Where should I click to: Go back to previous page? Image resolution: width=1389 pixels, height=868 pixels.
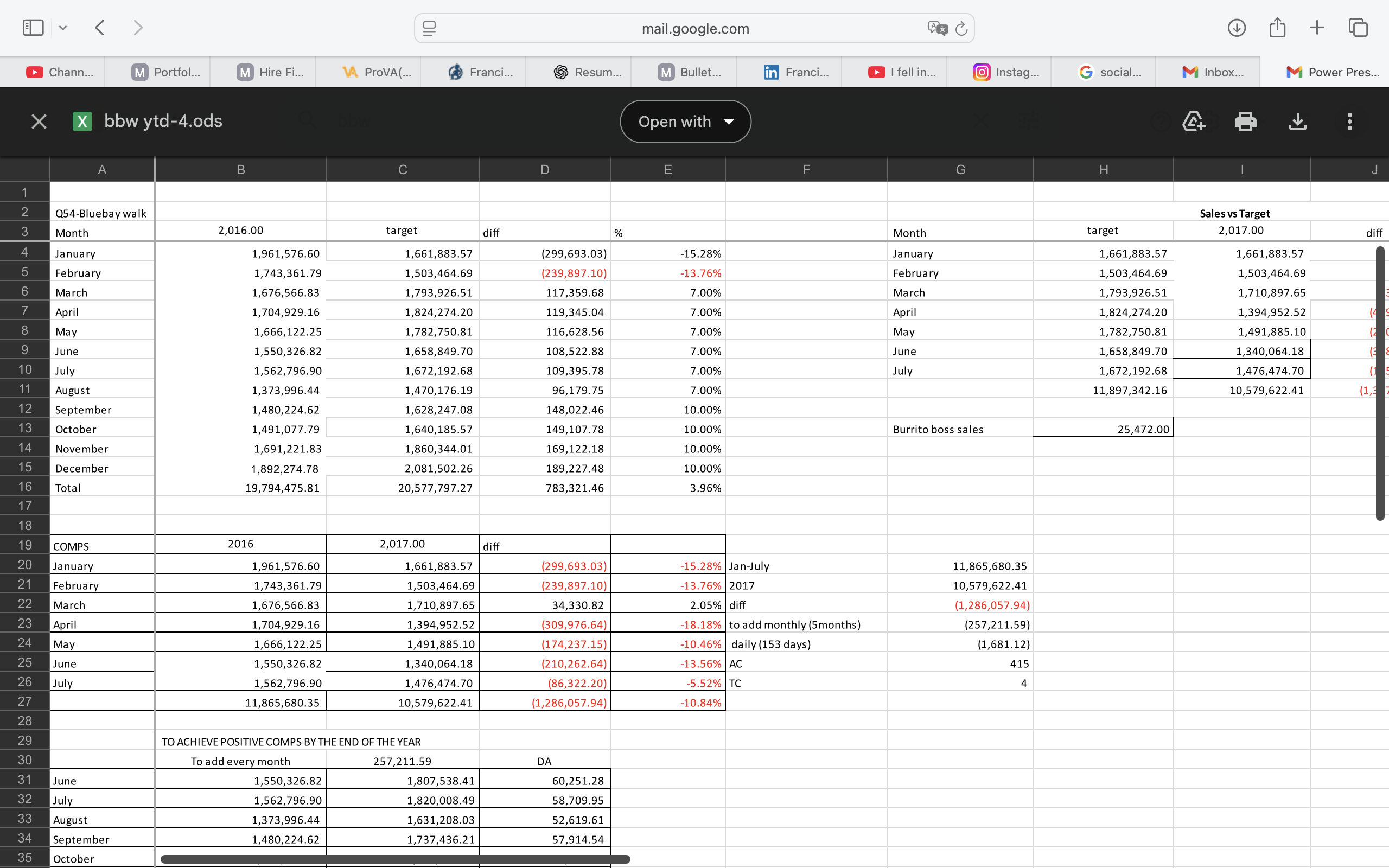point(100,28)
